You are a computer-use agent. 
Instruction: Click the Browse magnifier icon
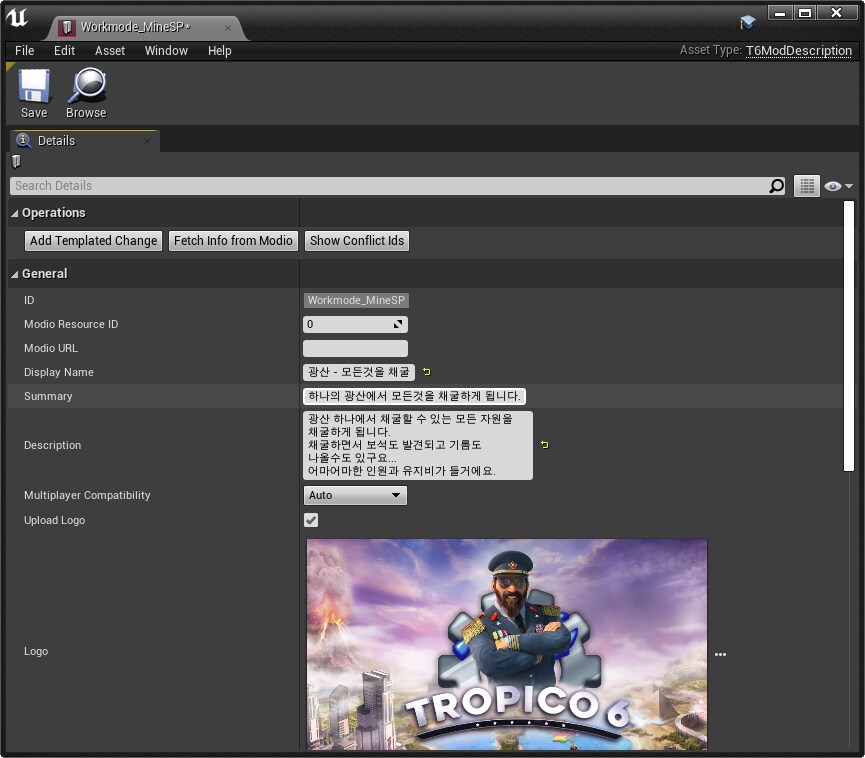pyautogui.click(x=87, y=86)
